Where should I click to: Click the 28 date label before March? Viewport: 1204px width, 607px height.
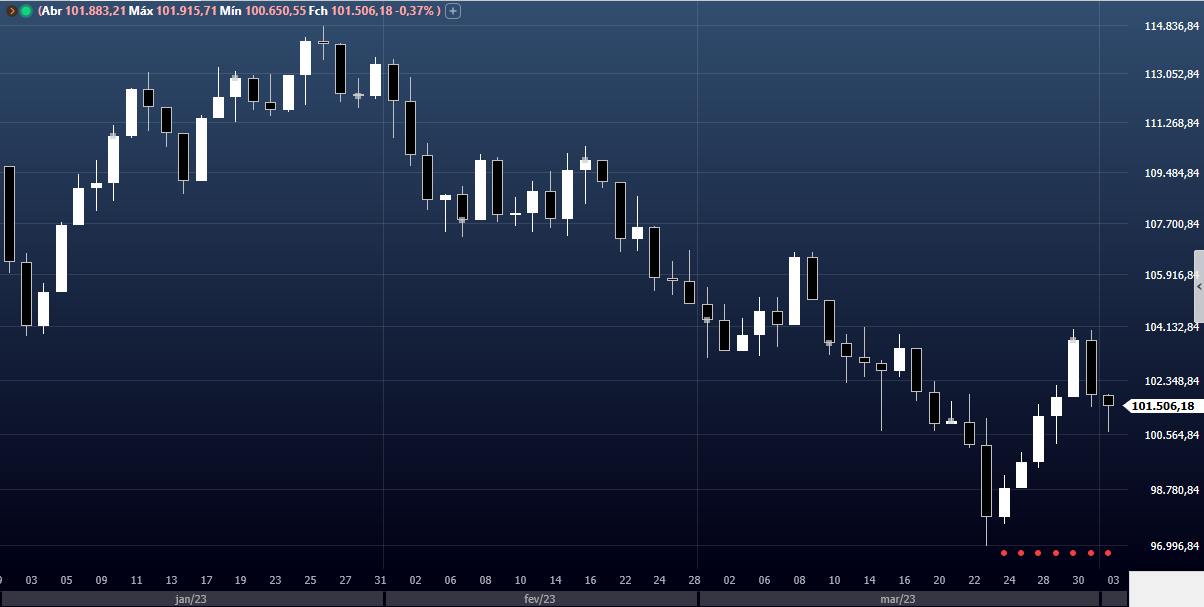pyautogui.click(x=694, y=580)
